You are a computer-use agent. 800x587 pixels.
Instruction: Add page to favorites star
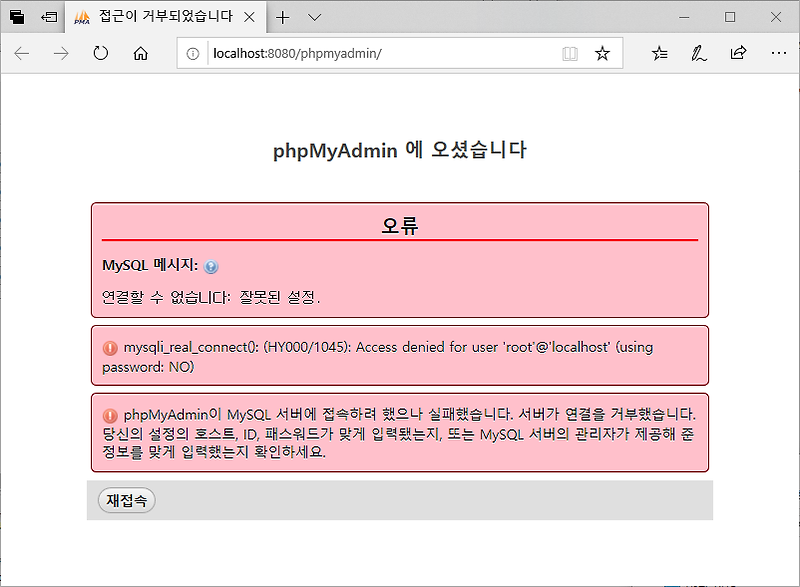click(603, 54)
